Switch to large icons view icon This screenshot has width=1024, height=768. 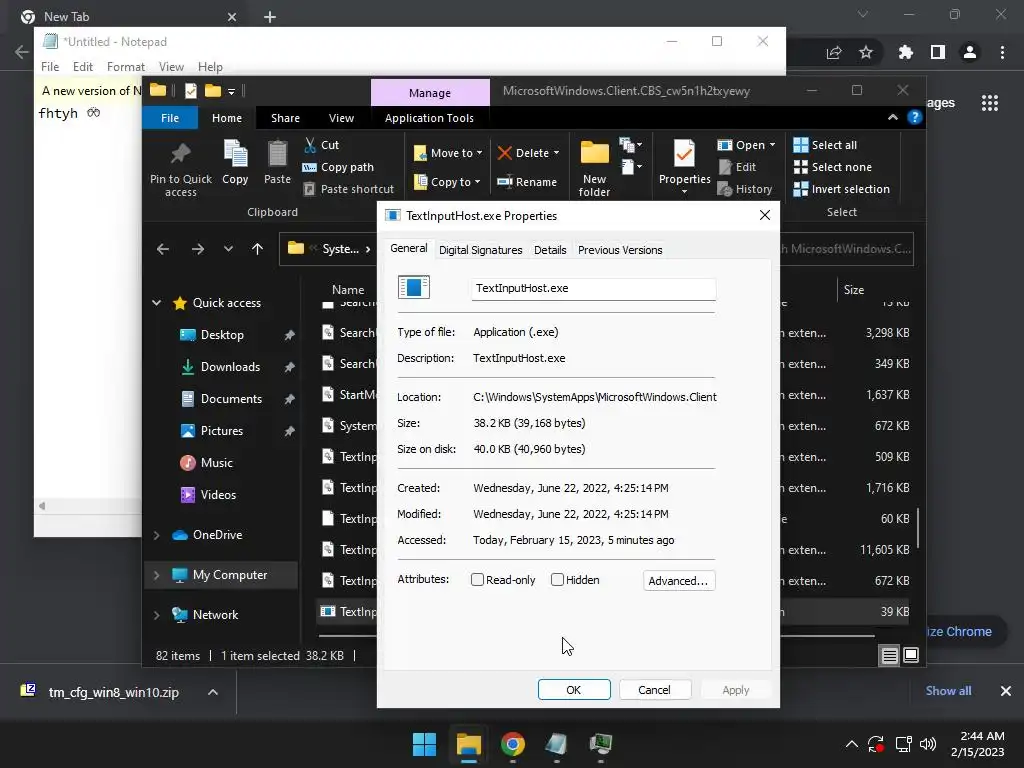[910, 655]
